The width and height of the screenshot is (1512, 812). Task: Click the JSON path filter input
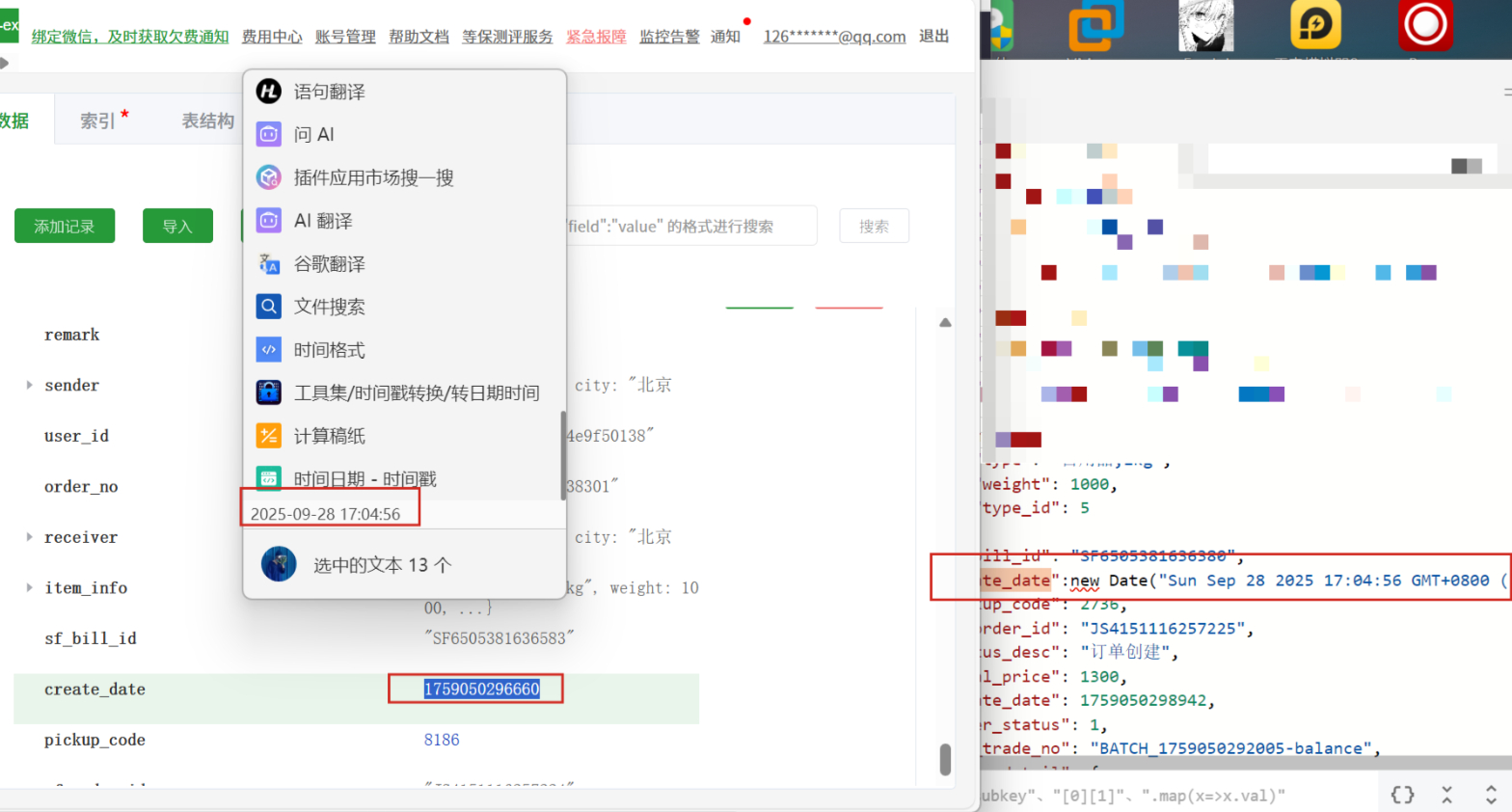coord(1176,796)
